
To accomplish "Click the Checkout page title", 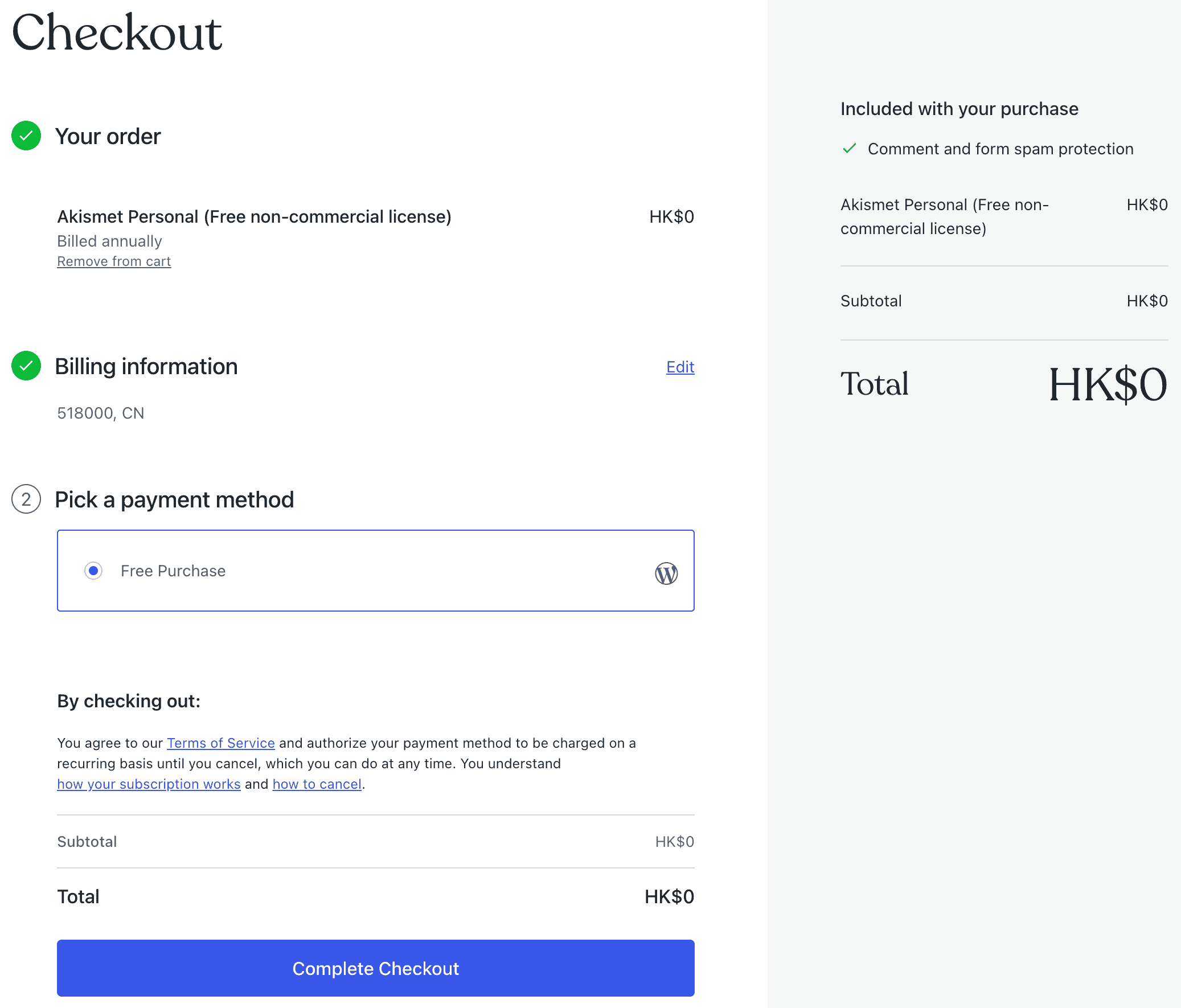I will (x=117, y=32).
